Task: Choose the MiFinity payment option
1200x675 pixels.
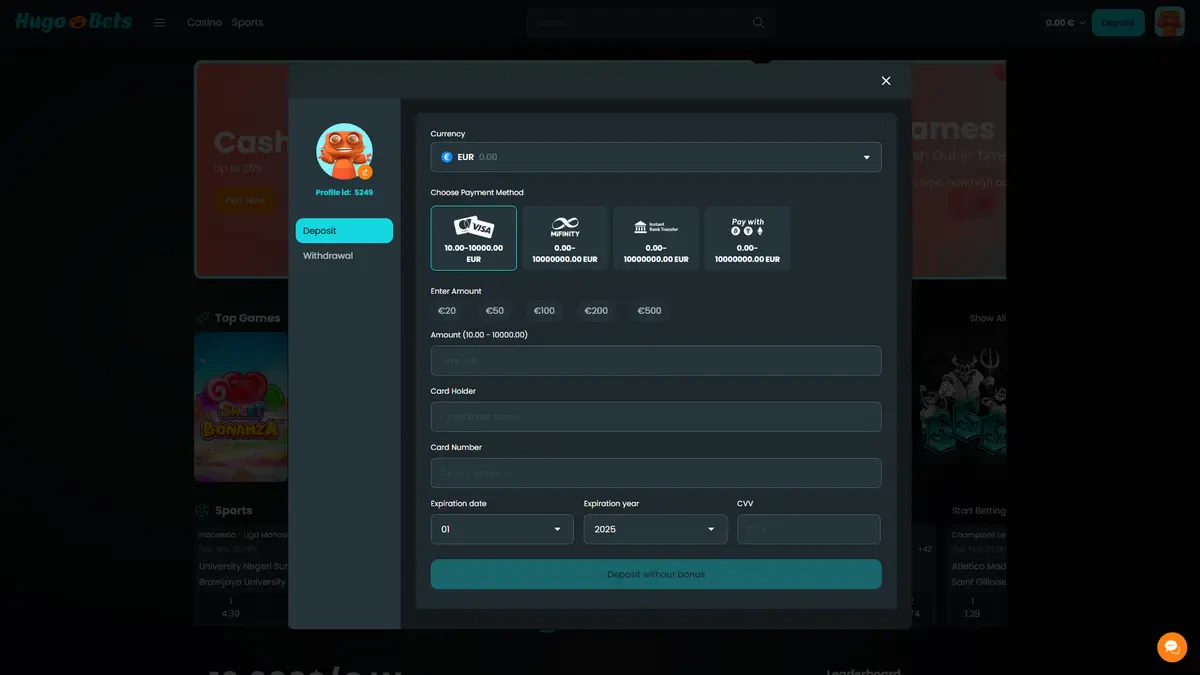Action: coord(565,238)
